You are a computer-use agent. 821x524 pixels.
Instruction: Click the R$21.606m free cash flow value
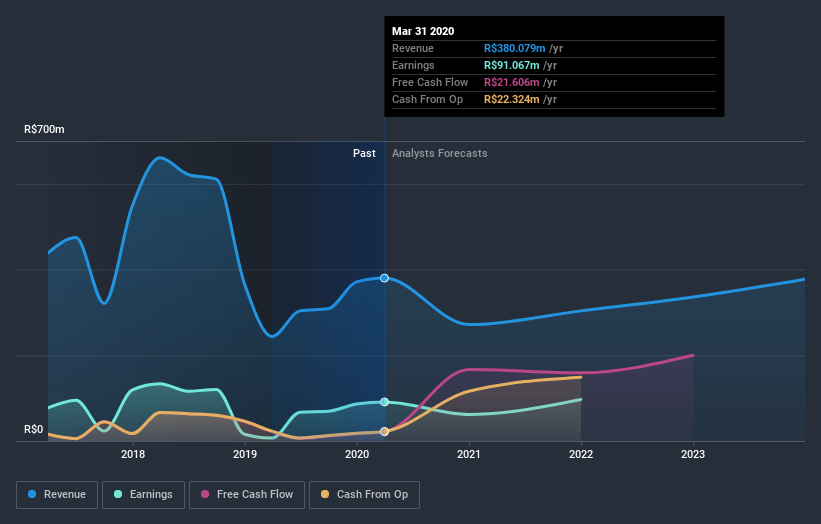[512, 82]
